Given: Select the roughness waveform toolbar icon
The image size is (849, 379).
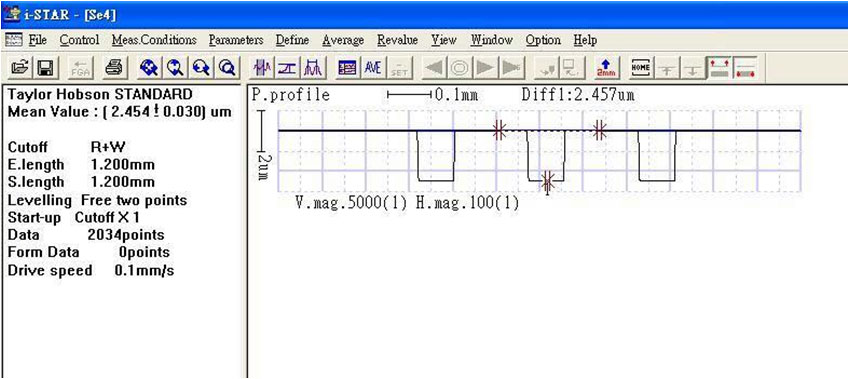Looking at the screenshot, I should pyautogui.click(x=263, y=67).
